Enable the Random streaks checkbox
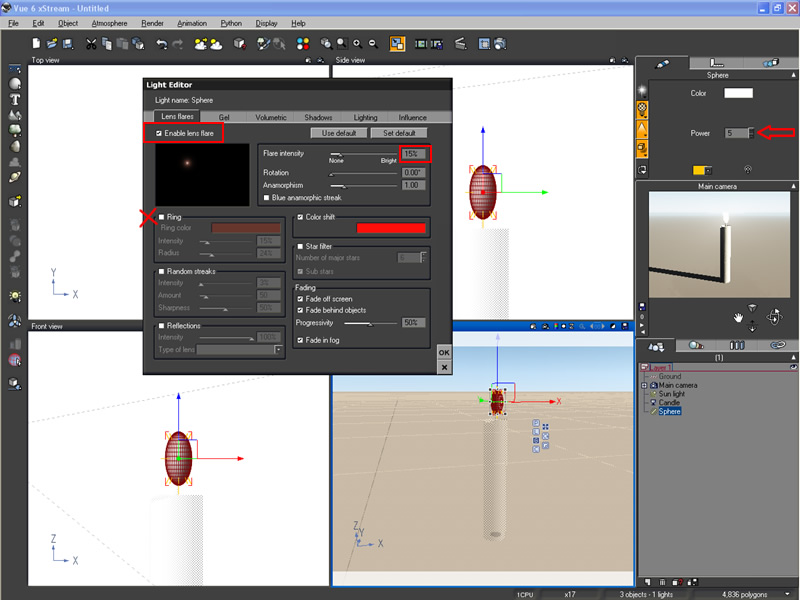 161,271
